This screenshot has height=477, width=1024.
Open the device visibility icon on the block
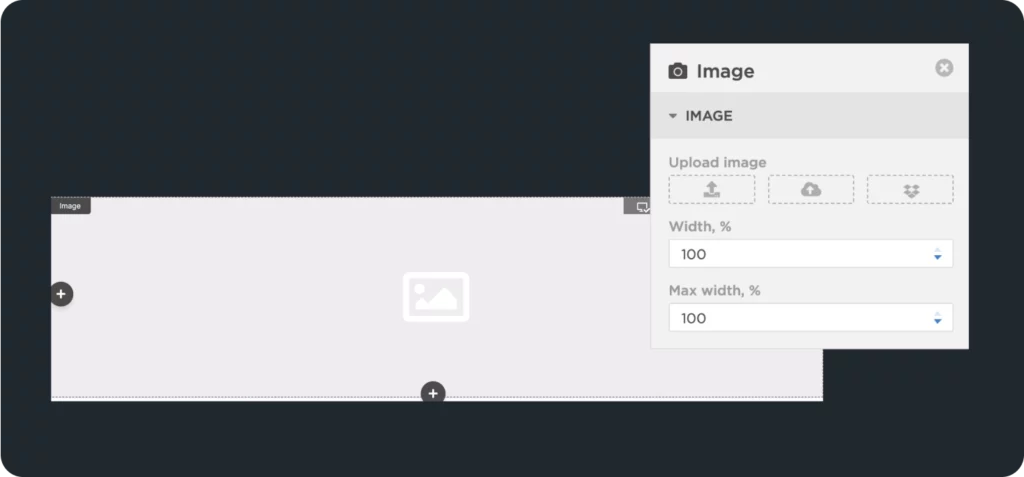[x=643, y=207]
